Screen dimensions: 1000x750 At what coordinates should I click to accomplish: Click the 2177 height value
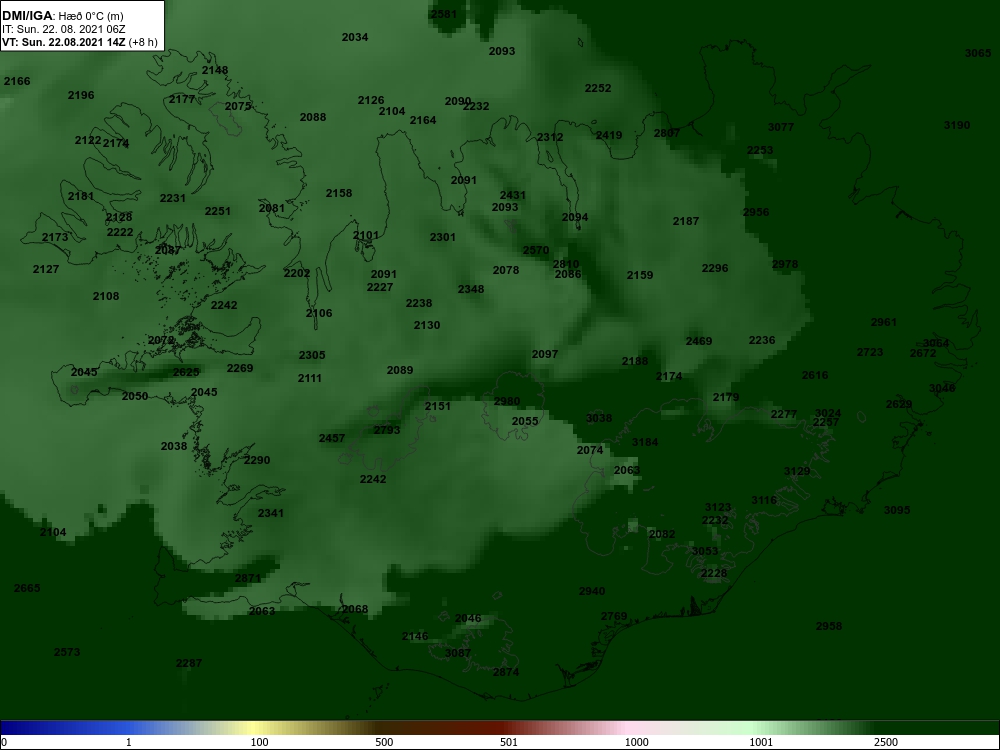[182, 99]
